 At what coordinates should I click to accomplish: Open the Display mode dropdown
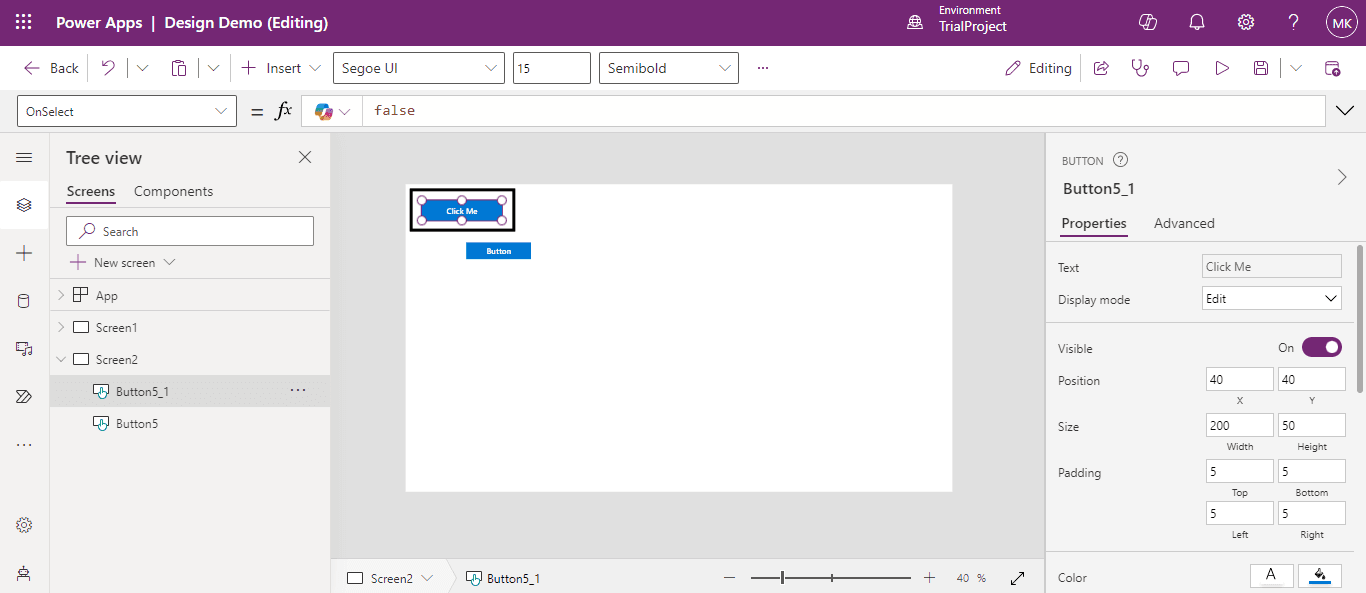(x=1271, y=298)
